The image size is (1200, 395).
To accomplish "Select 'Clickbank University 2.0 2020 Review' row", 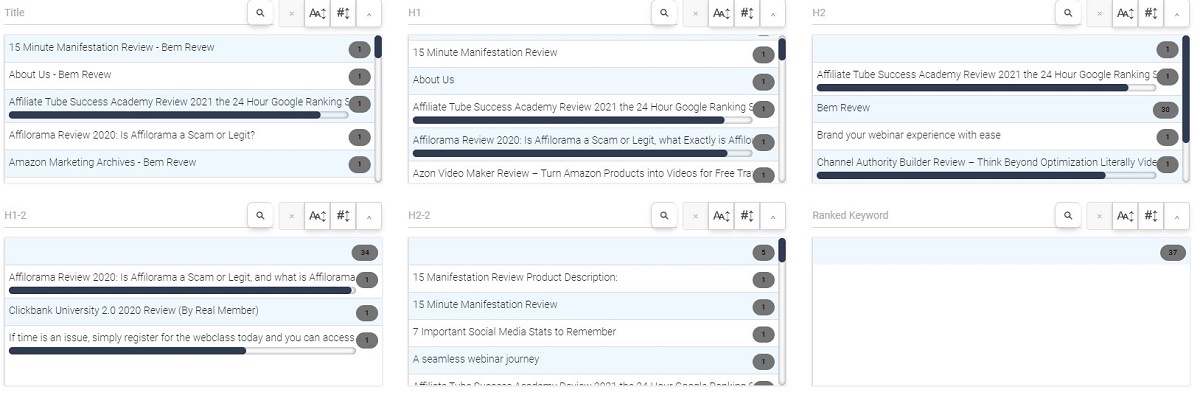I will click(x=194, y=311).
